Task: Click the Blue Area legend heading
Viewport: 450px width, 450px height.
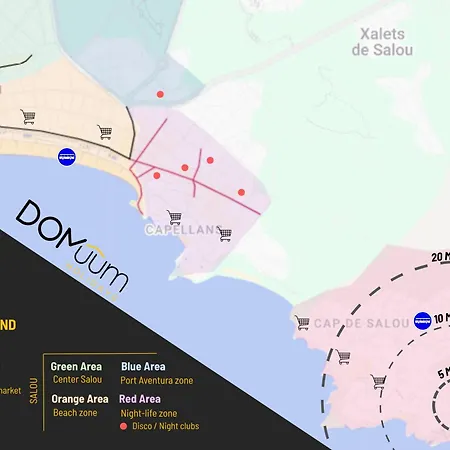Action: (x=143, y=367)
